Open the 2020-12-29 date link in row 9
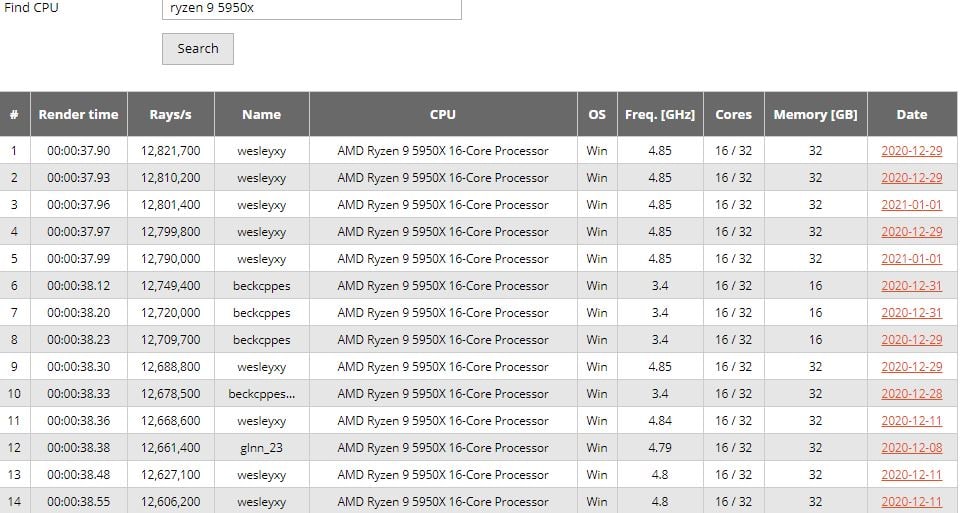Image resolution: width=965 pixels, height=513 pixels. (x=911, y=367)
